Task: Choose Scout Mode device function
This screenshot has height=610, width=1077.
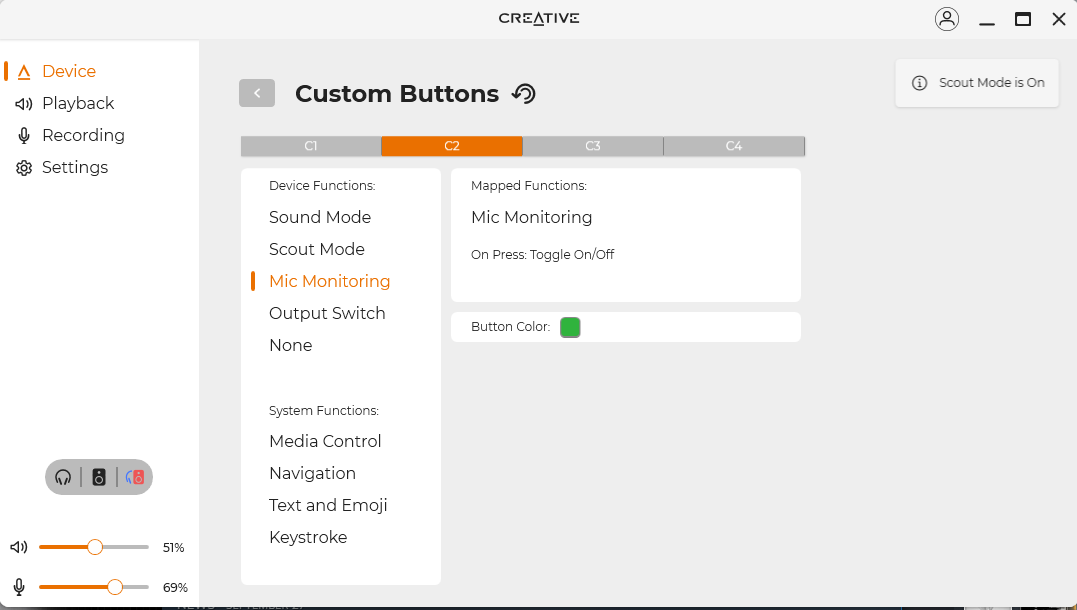Action: 317,249
